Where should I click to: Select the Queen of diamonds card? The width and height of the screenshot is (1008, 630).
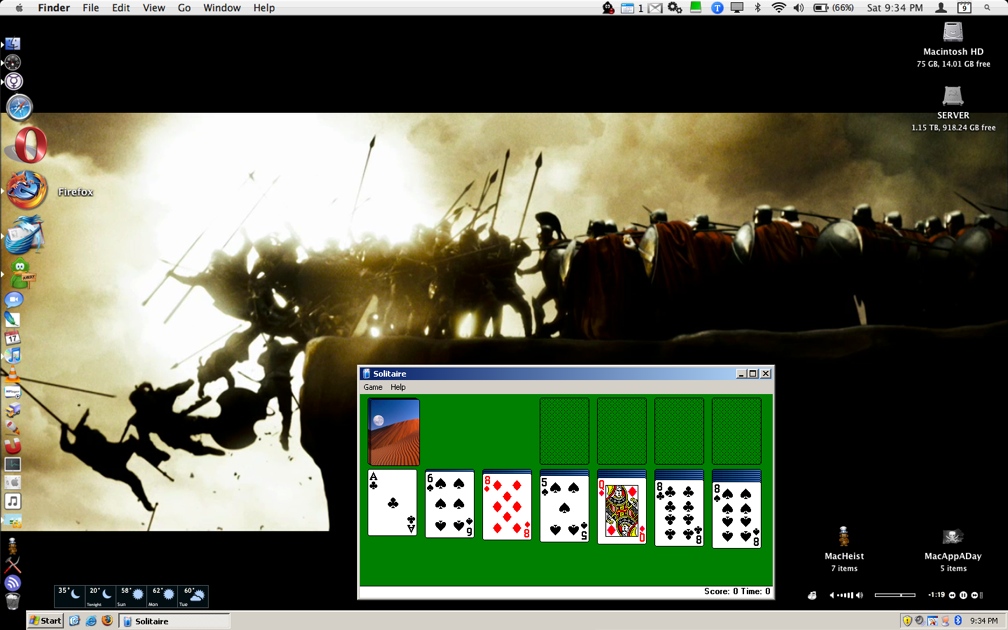[x=622, y=510]
